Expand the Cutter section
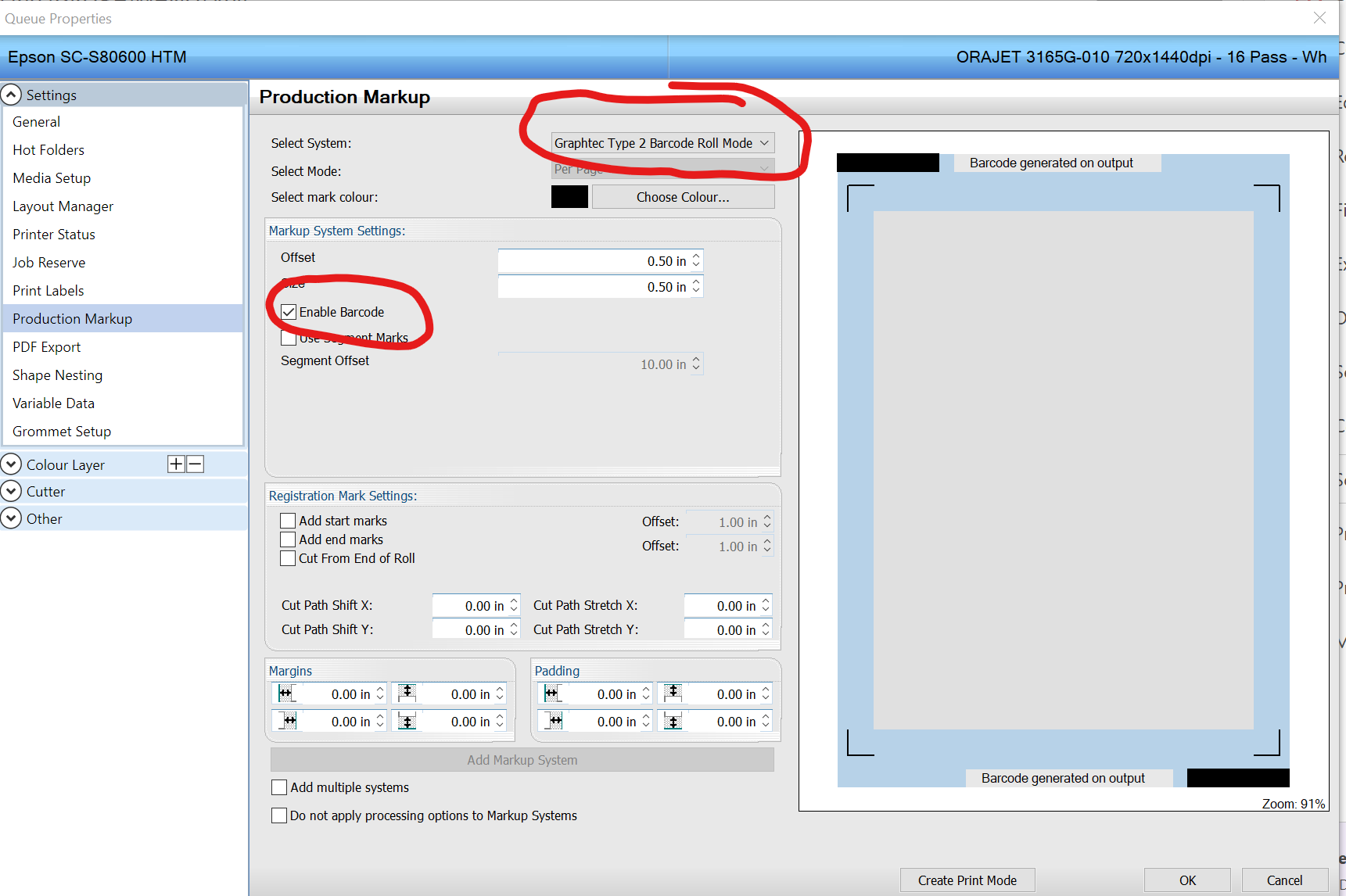 pos(11,491)
